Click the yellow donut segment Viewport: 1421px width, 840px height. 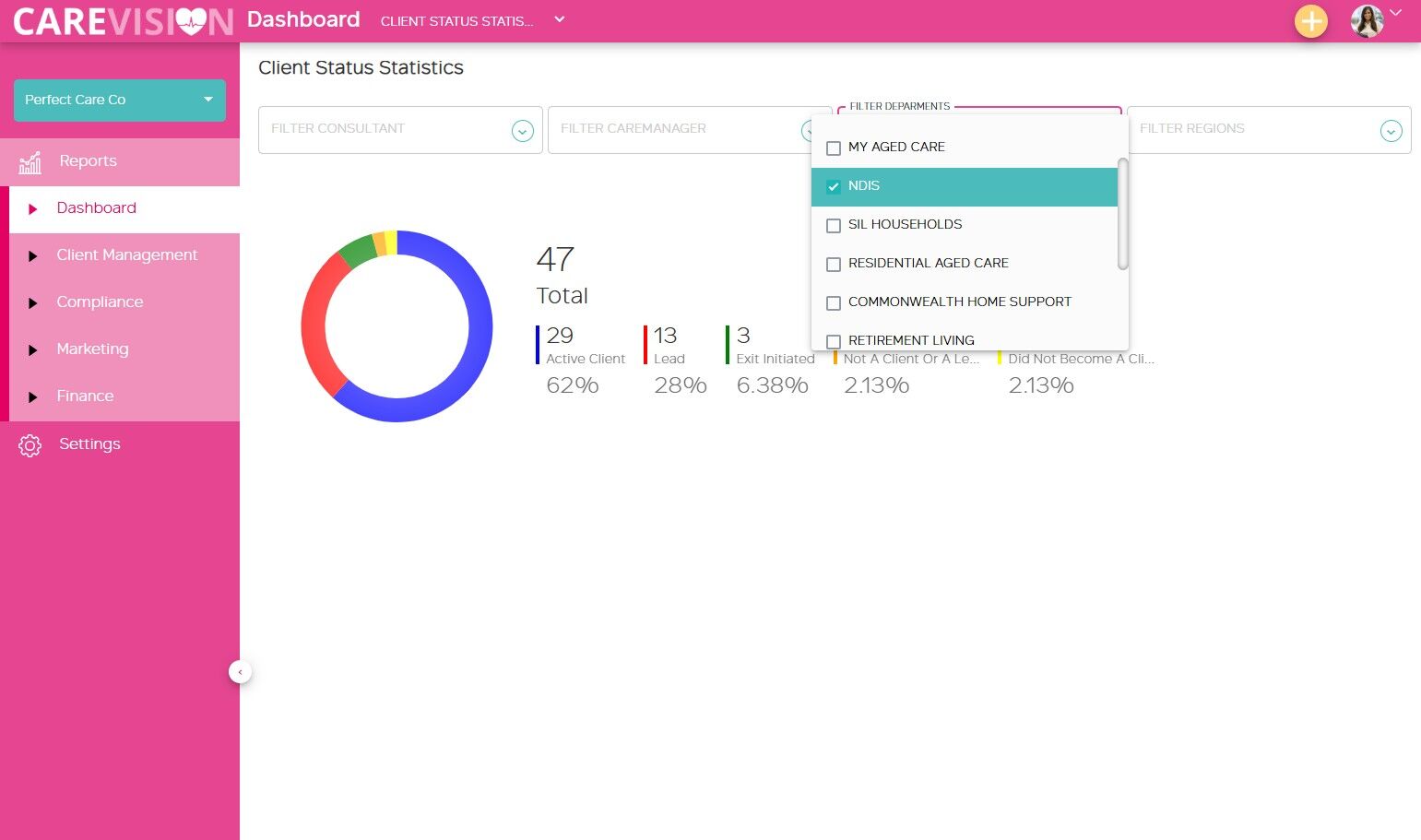391,242
